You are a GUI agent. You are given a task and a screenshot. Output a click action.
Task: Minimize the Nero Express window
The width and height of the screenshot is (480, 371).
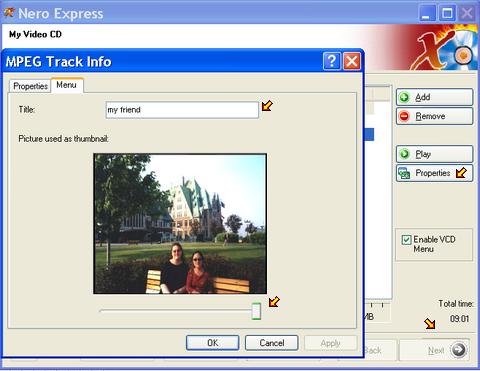pyautogui.click(x=427, y=14)
